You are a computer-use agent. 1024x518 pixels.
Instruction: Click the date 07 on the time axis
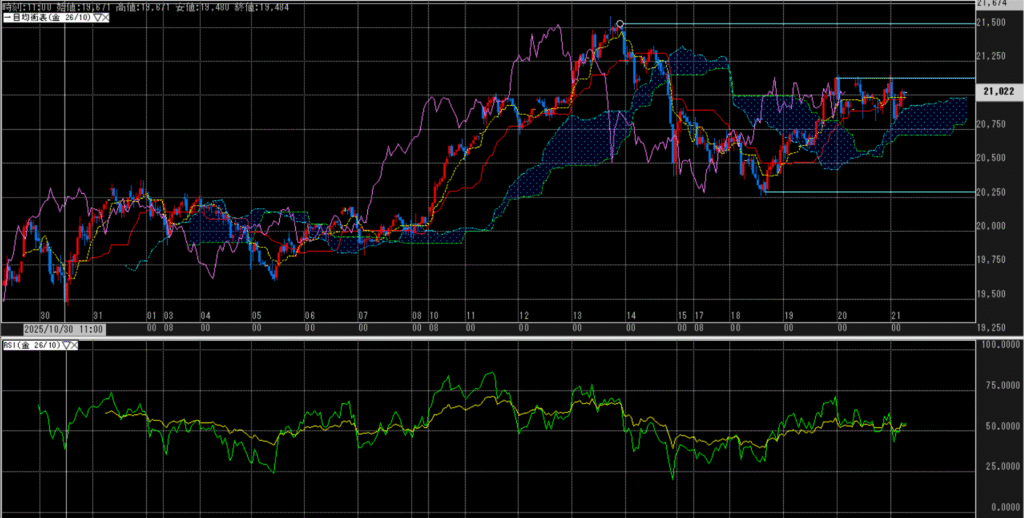pyautogui.click(x=363, y=314)
